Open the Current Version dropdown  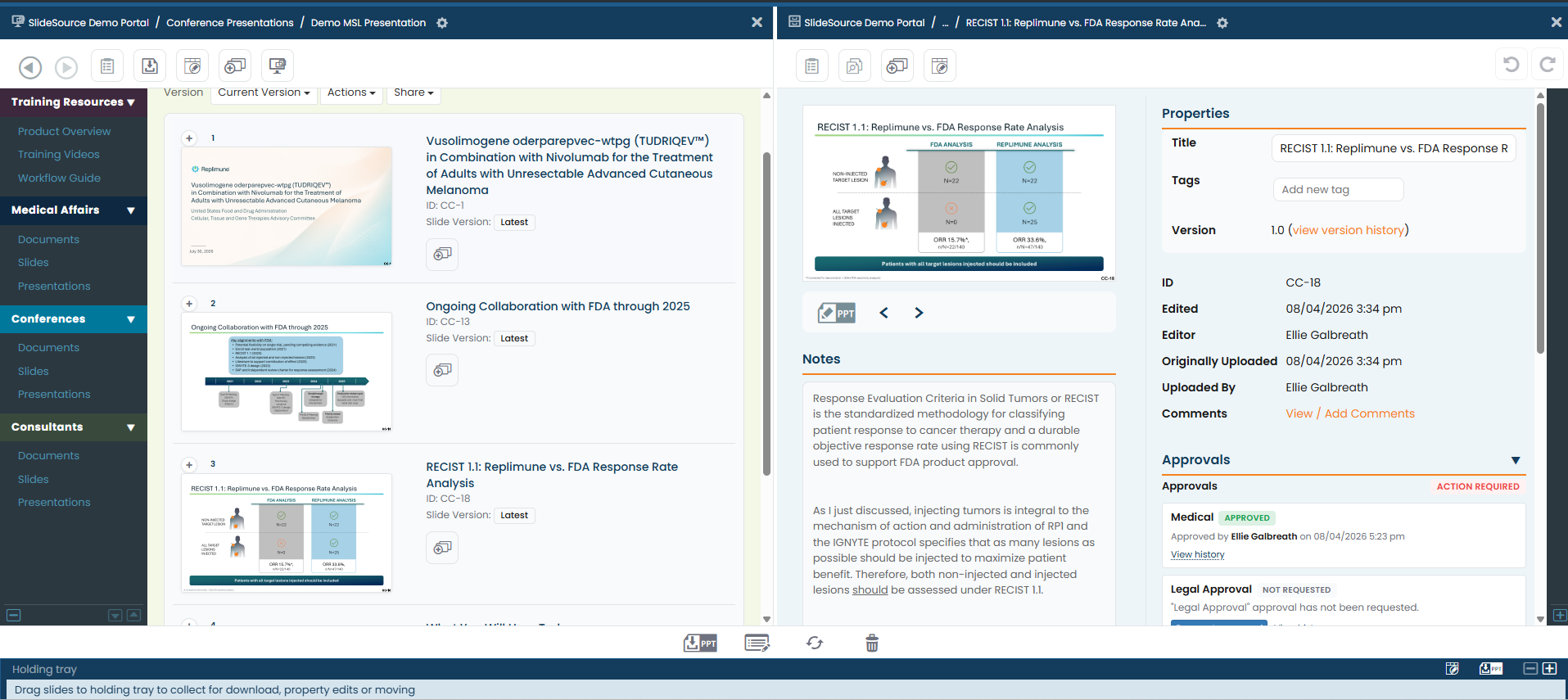click(264, 93)
